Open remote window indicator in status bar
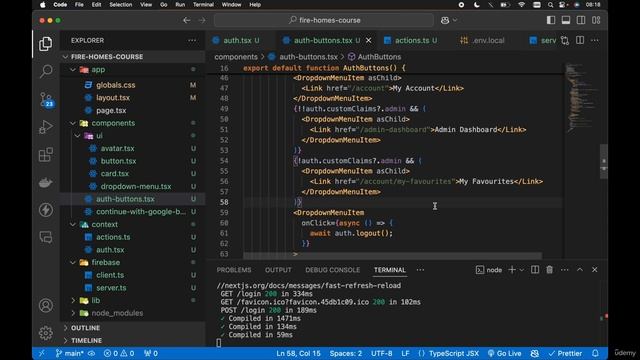The height and width of the screenshot is (360, 640). (x=41, y=353)
